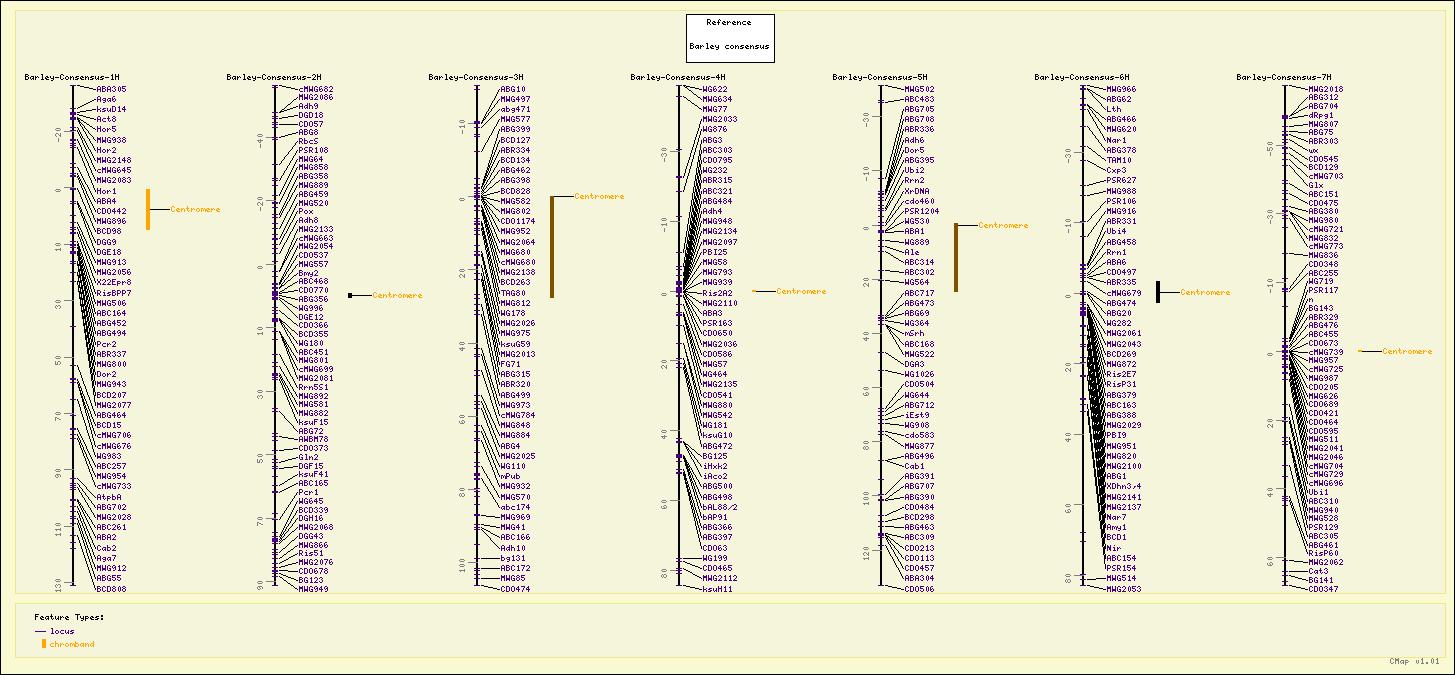Click the orange chromband swatch in legend
Image resolution: width=1455 pixels, height=675 pixels.
coord(43,644)
